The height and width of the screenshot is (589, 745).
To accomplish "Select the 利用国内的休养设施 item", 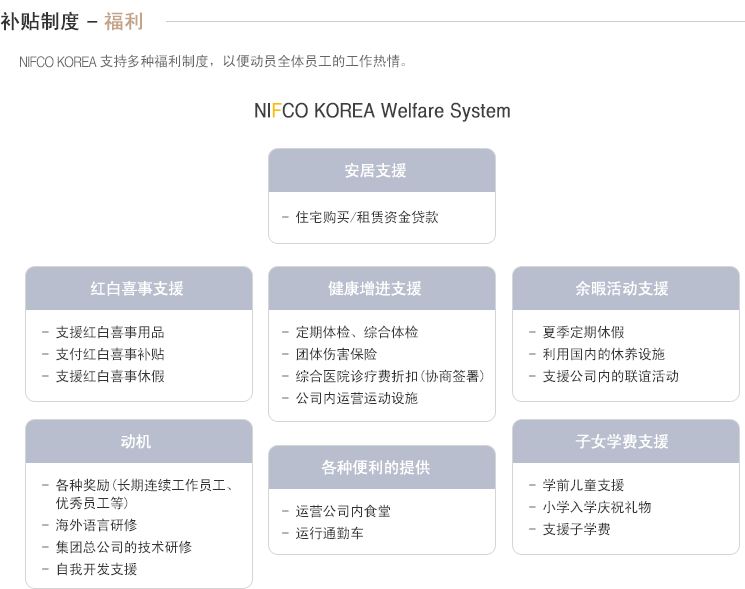I will 603,354.
